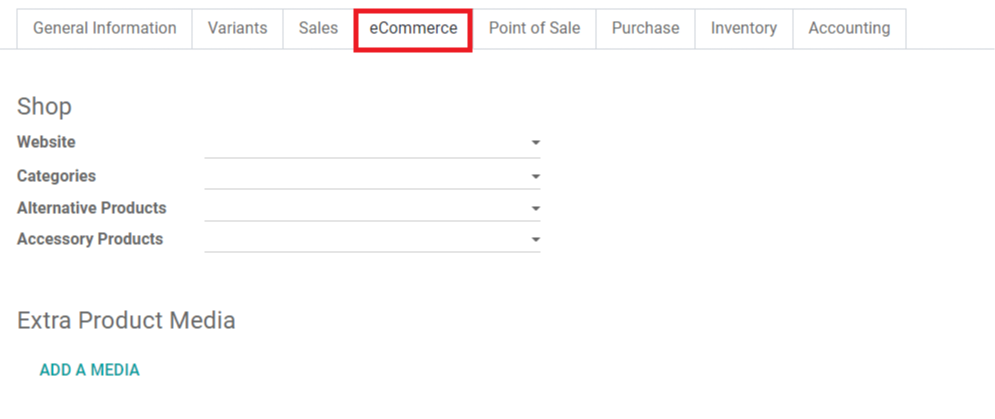Click the Website field label
This screenshot has height=419, width=995.
click(46, 143)
